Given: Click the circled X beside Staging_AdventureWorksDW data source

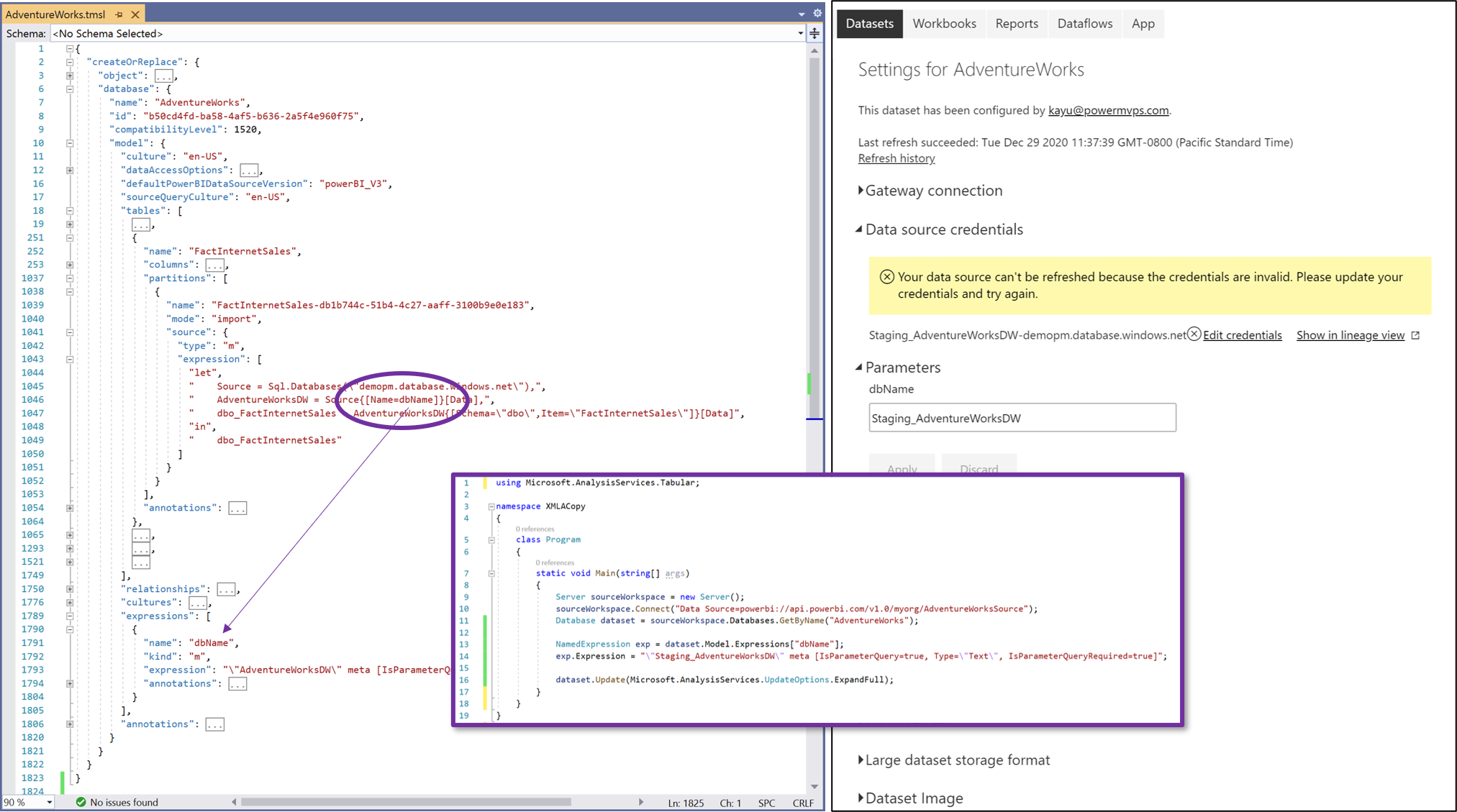Looking at the screenshot, I should pyautogui.click(x=1194, y=334).
